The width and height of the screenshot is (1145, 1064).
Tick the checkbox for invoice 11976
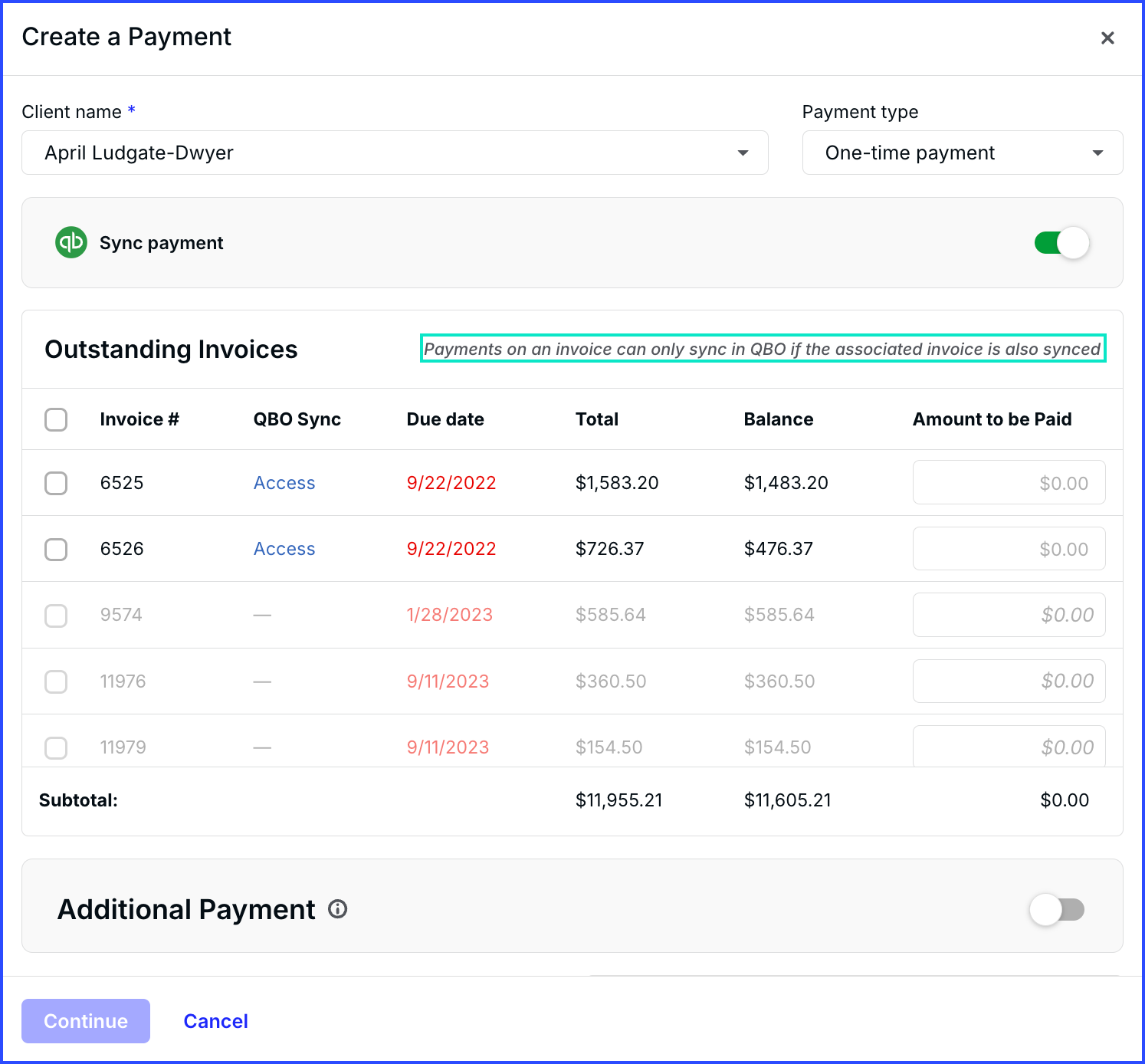click(56, 681)
